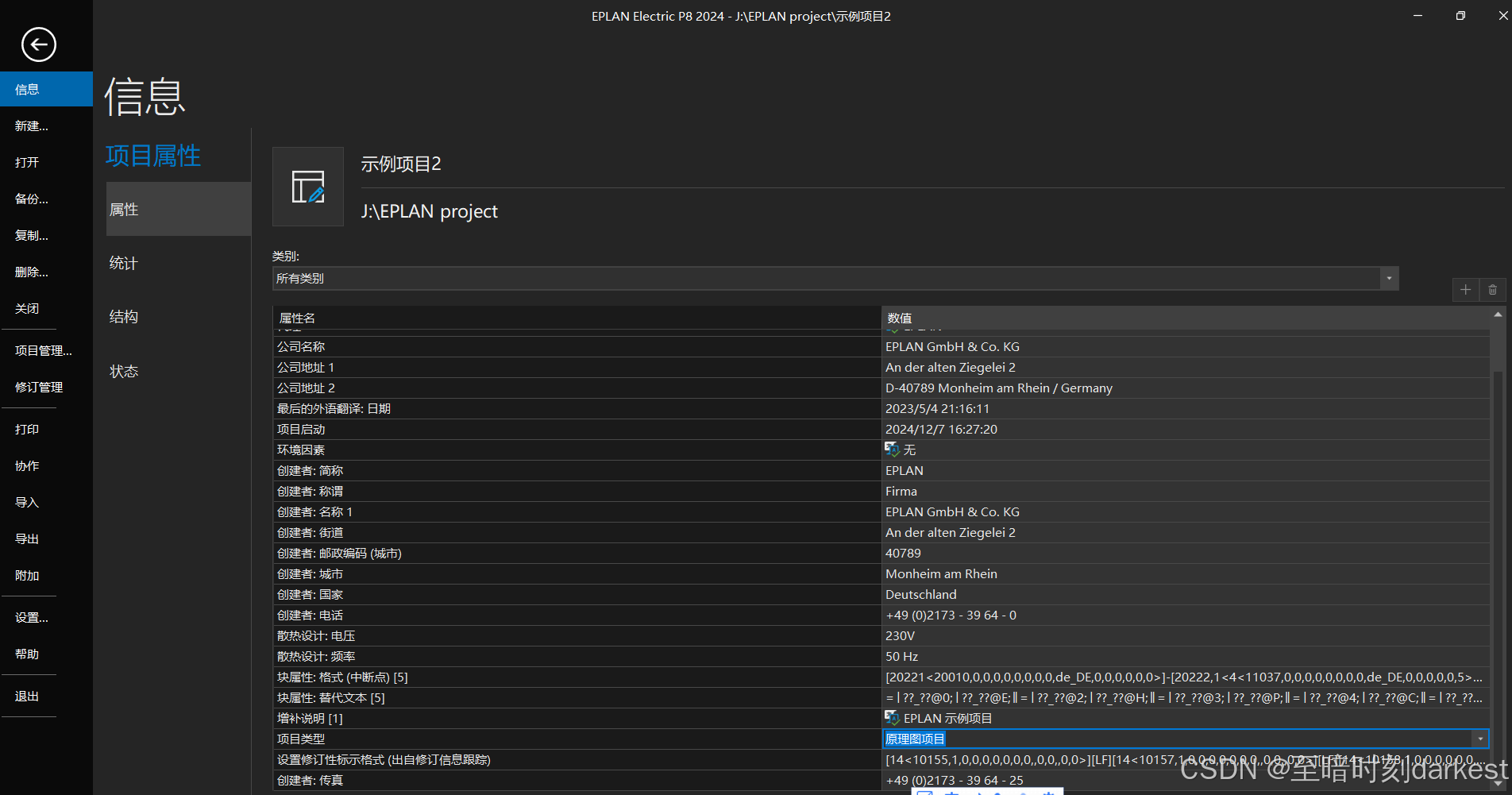Viewport: 1512px width, 795px height.
Task: Click translation icon in 环境因素 value cell
Action: point(892,450)
